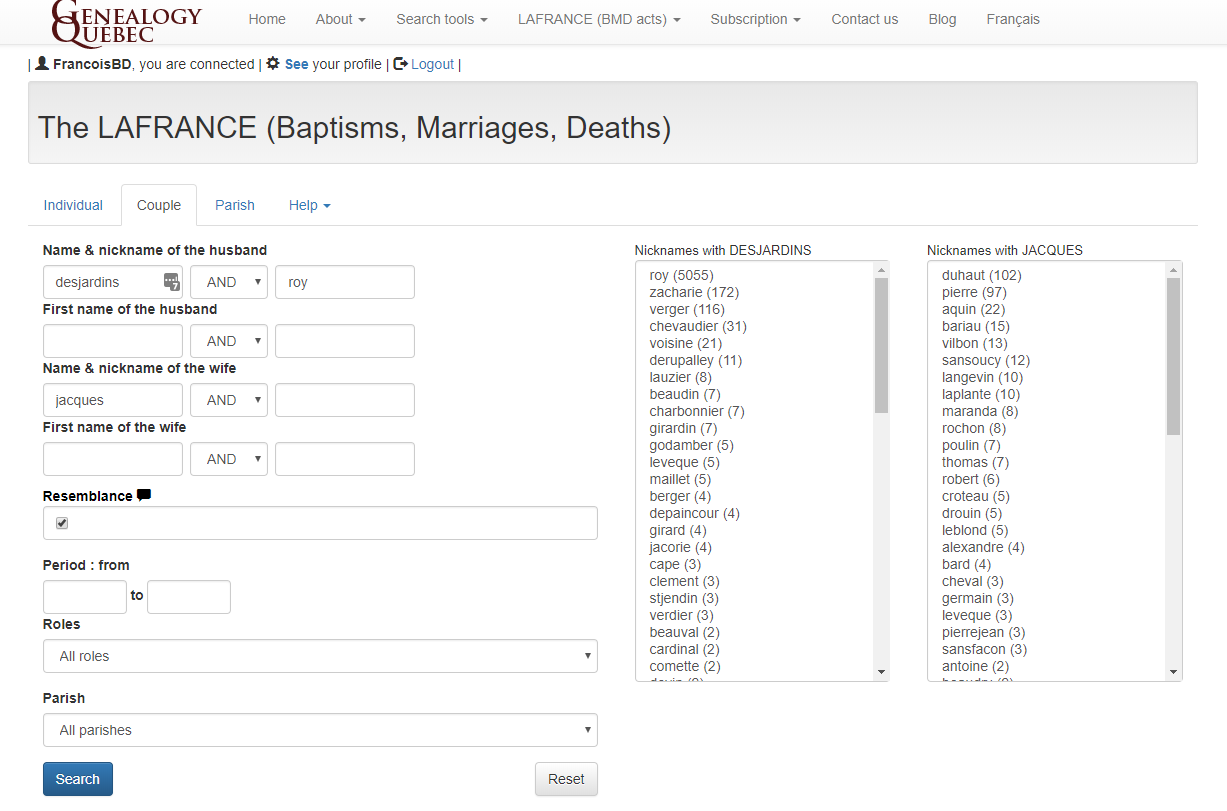Open the husband first name AND operator dropdown

pos(229,341)
